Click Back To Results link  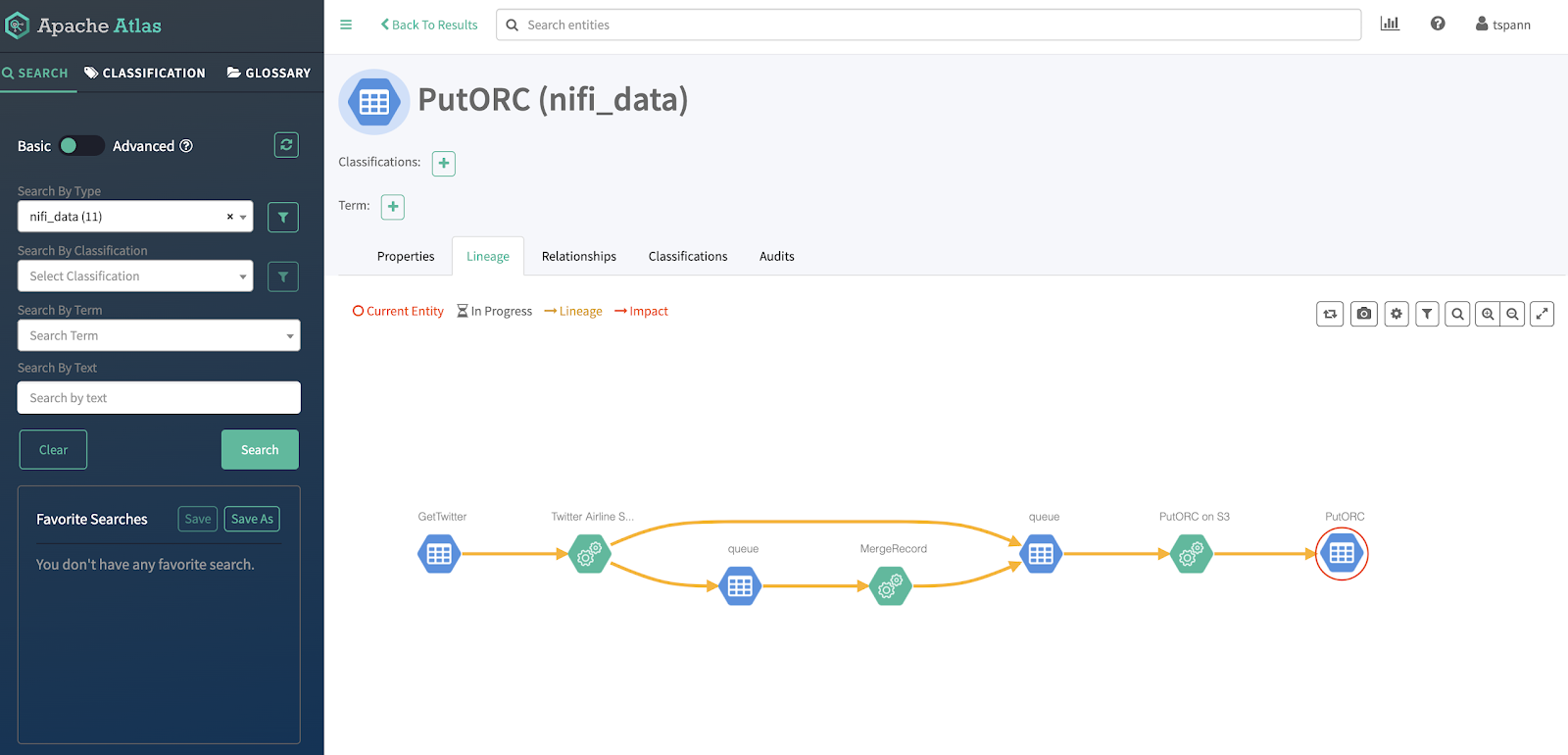click(429, 25)
